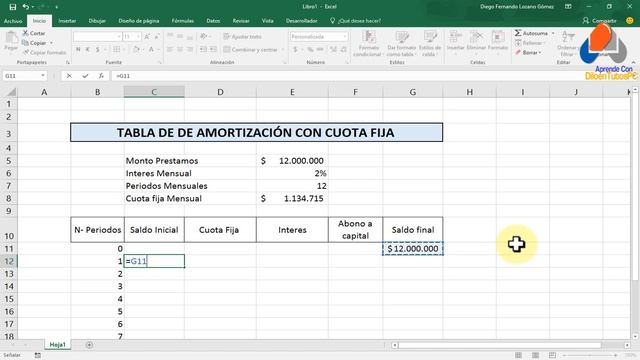Align text left in cell
This screenshot has height=360, width=640.
170,49
